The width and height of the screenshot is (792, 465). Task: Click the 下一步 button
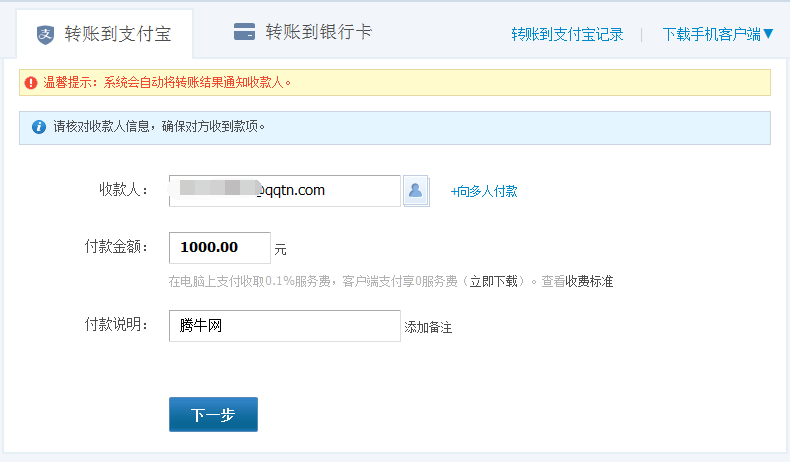pos(213,415)
